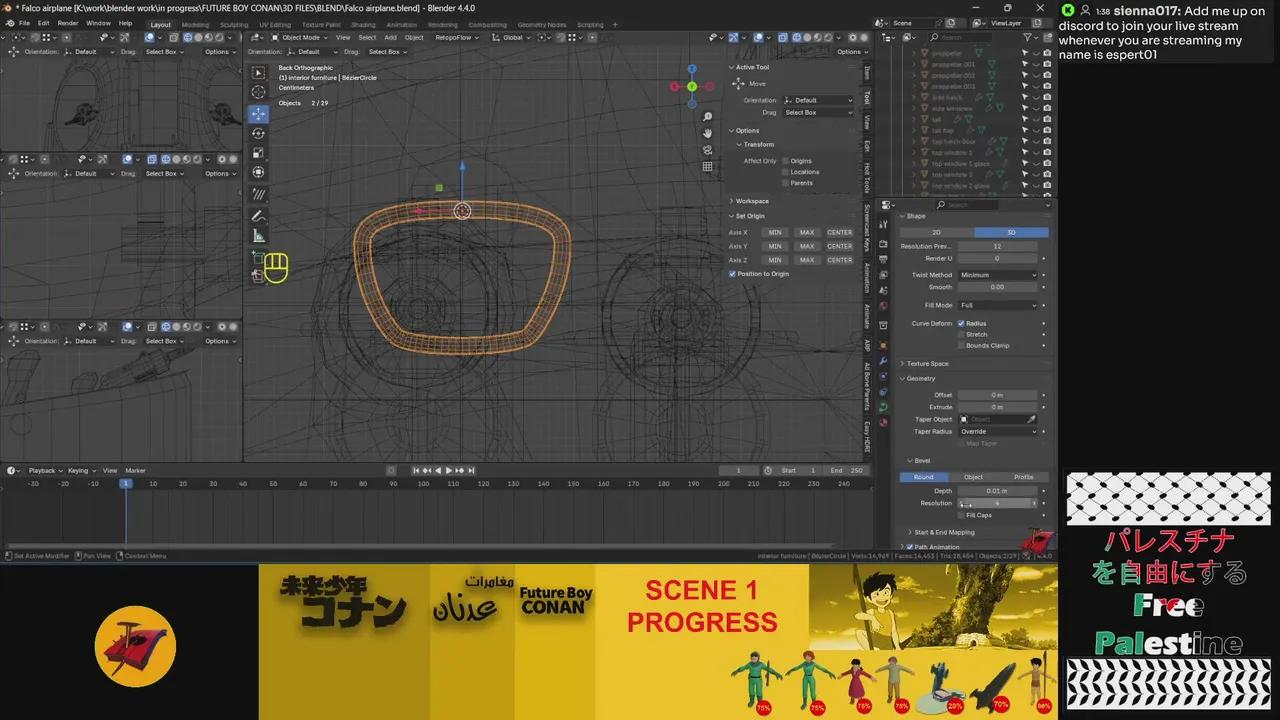Viewport: 1280px width, 720px height.
Task: Adjust the bevel Resolution slider
Action: [x=997, y=504]
